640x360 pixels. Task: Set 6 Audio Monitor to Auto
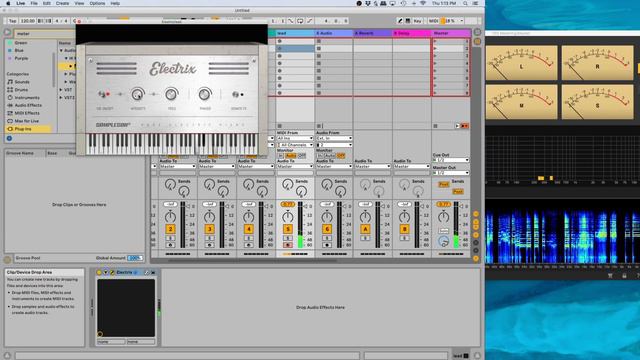(x=330, y=156)
